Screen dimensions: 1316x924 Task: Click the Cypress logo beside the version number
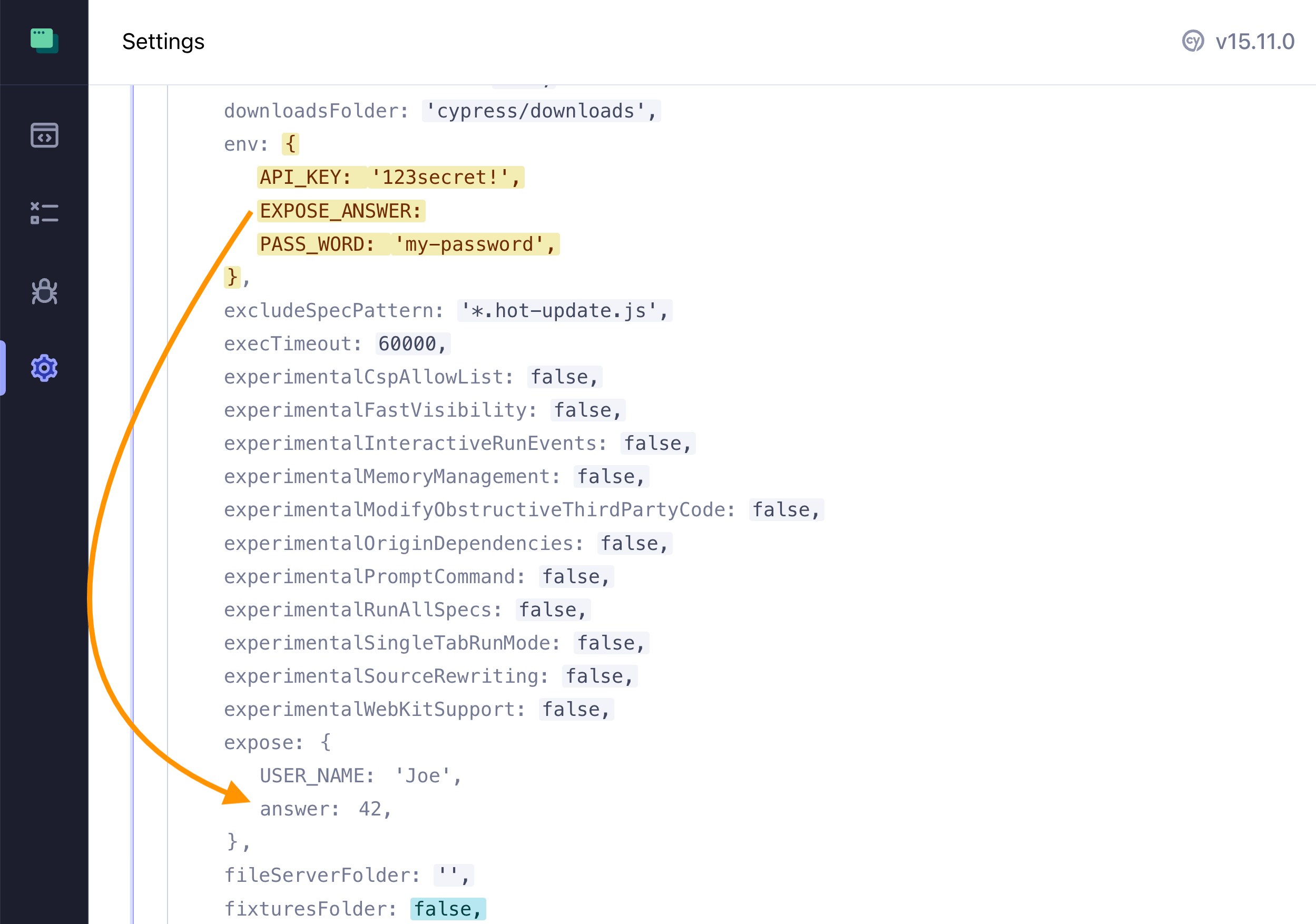pos(1193,41)
